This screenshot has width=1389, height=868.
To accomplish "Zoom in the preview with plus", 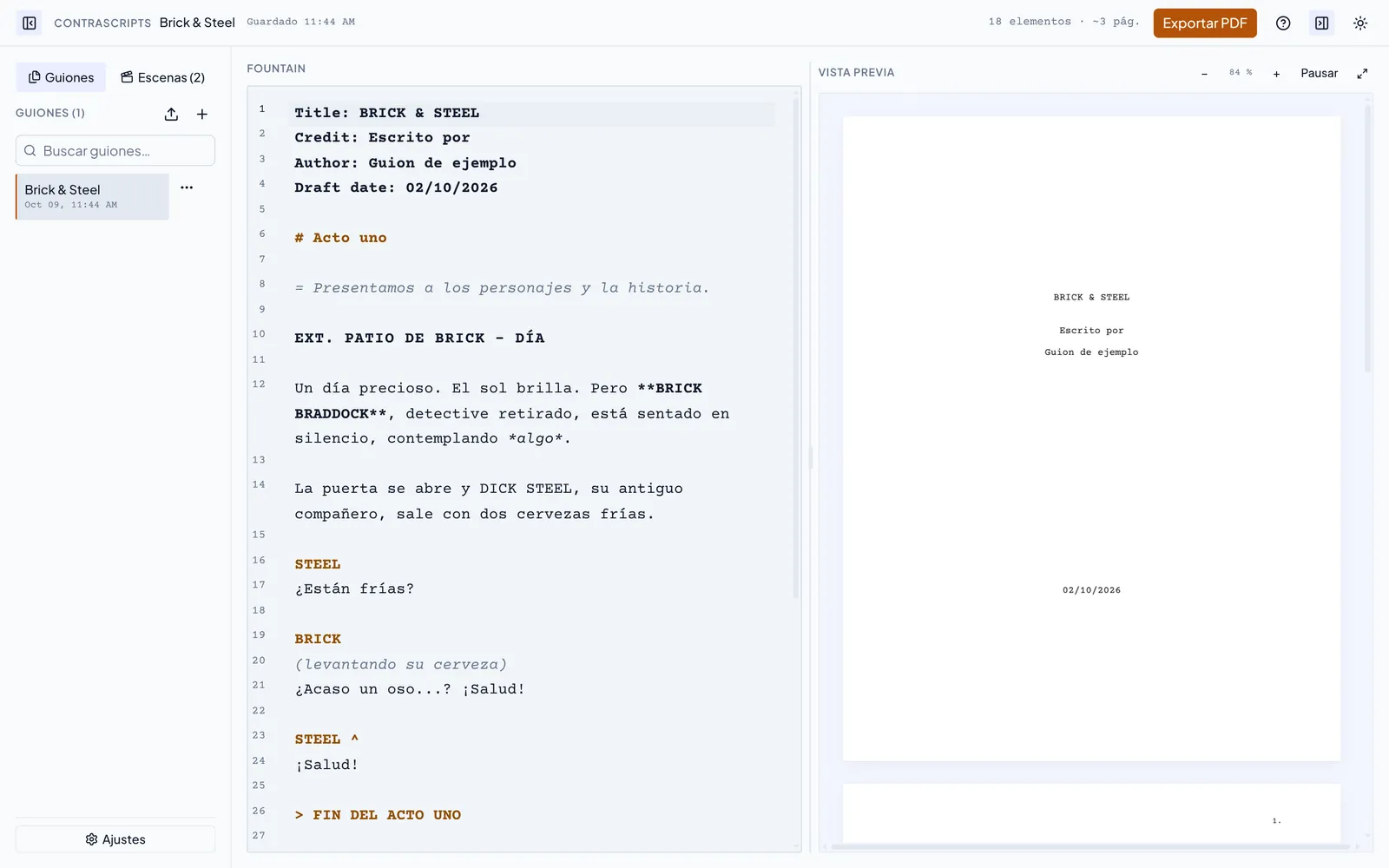I will [1276, 74].
